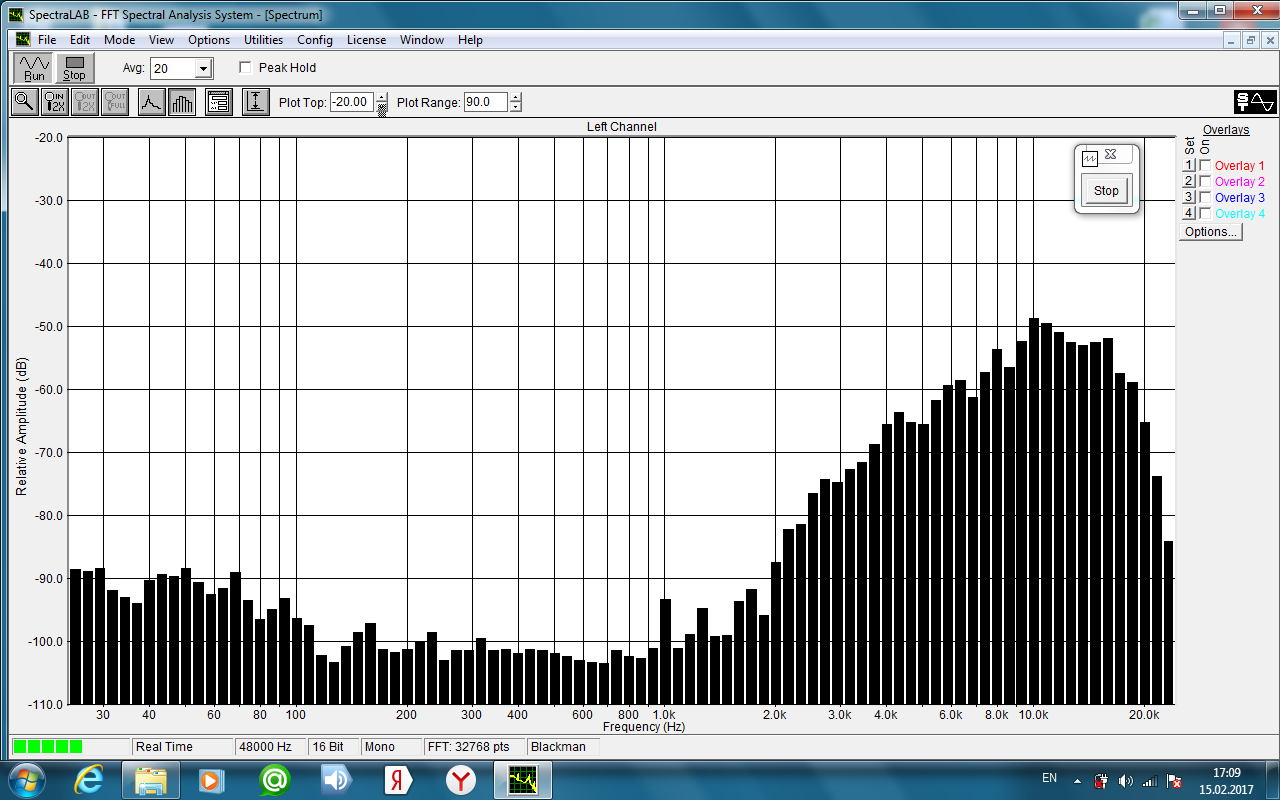Turn on the Overlay 3 checkbox

click(x=1206, y=198)
